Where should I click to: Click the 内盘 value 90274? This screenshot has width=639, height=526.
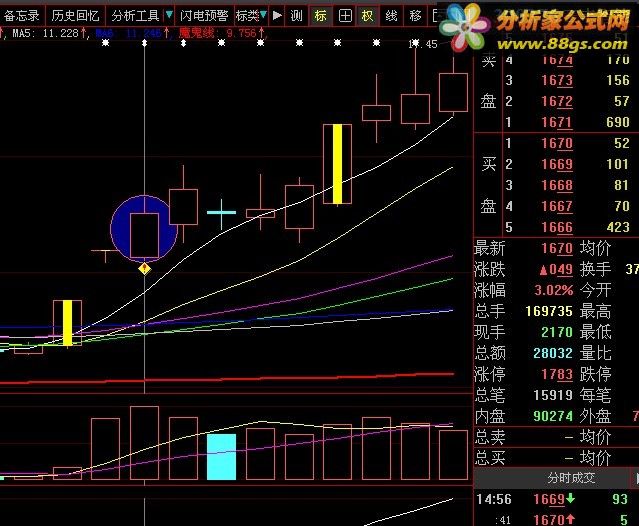click(553, 416)
